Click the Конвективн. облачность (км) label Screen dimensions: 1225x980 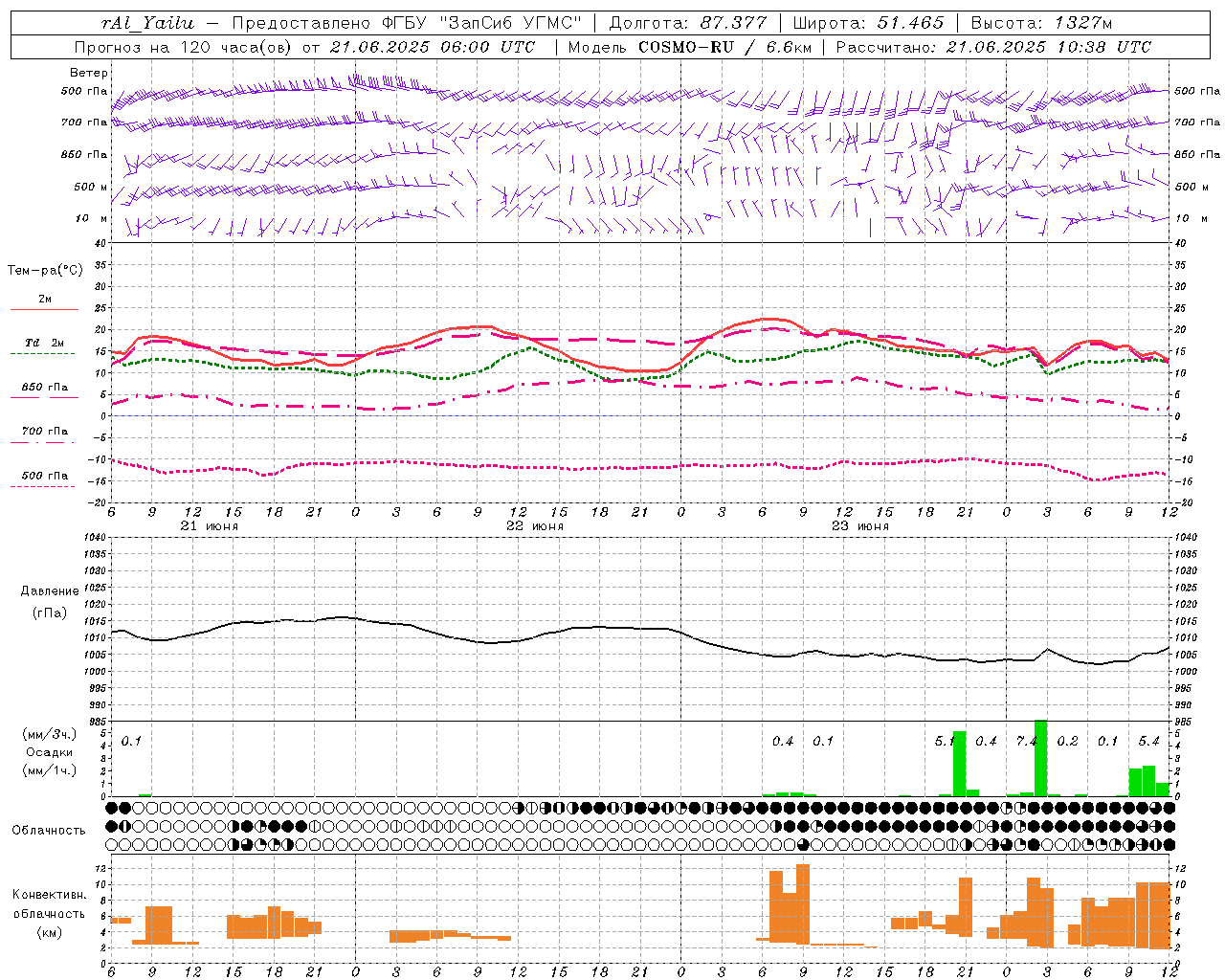click(x=49, y=913)
